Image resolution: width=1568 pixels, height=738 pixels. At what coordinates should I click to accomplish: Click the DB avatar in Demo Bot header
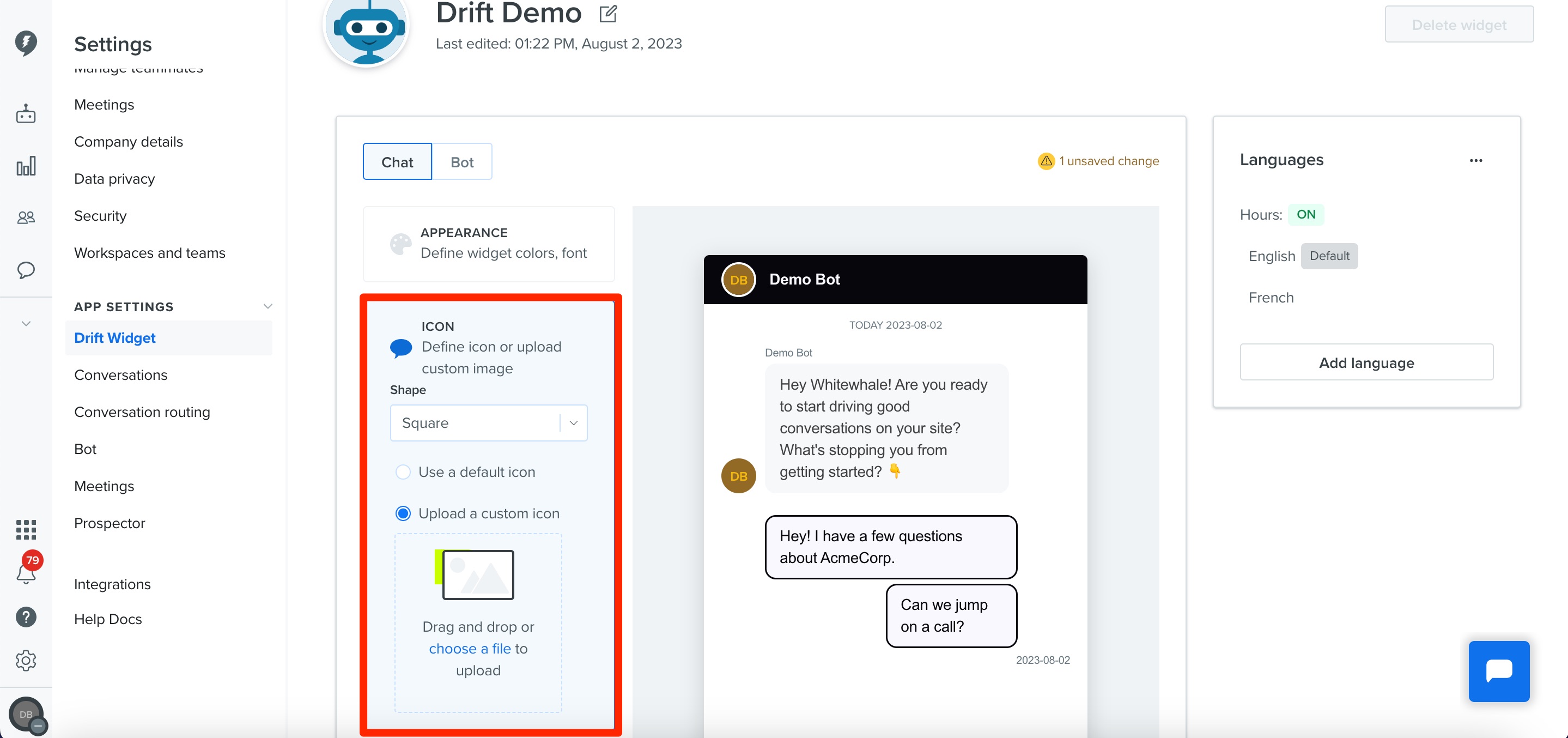click(738, 280)
